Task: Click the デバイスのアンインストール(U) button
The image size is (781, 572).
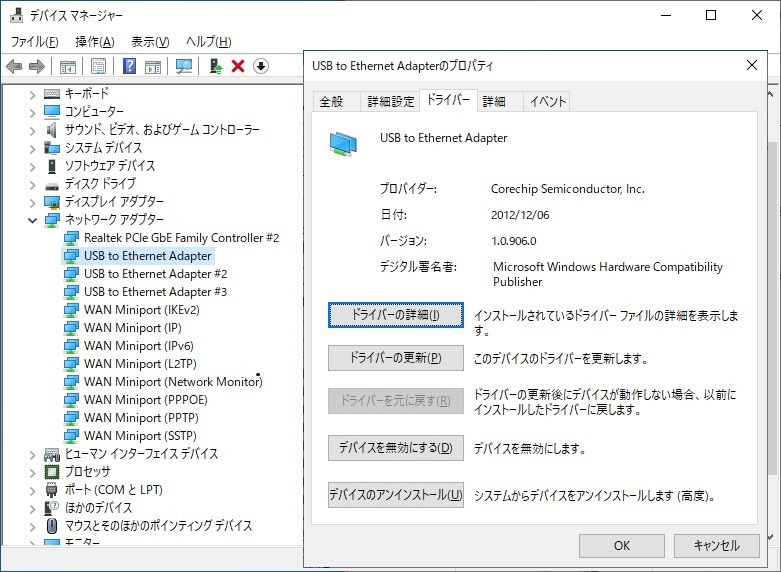Action: [395, 494]
